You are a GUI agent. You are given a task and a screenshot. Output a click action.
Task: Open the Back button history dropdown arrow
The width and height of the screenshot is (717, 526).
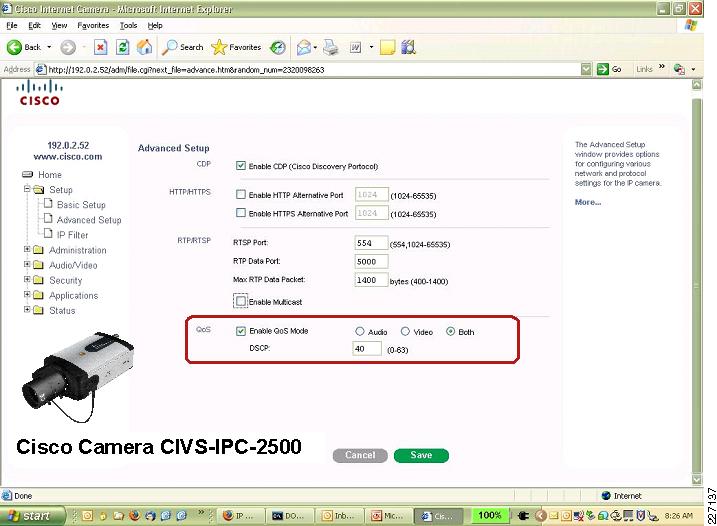point(49,47)
